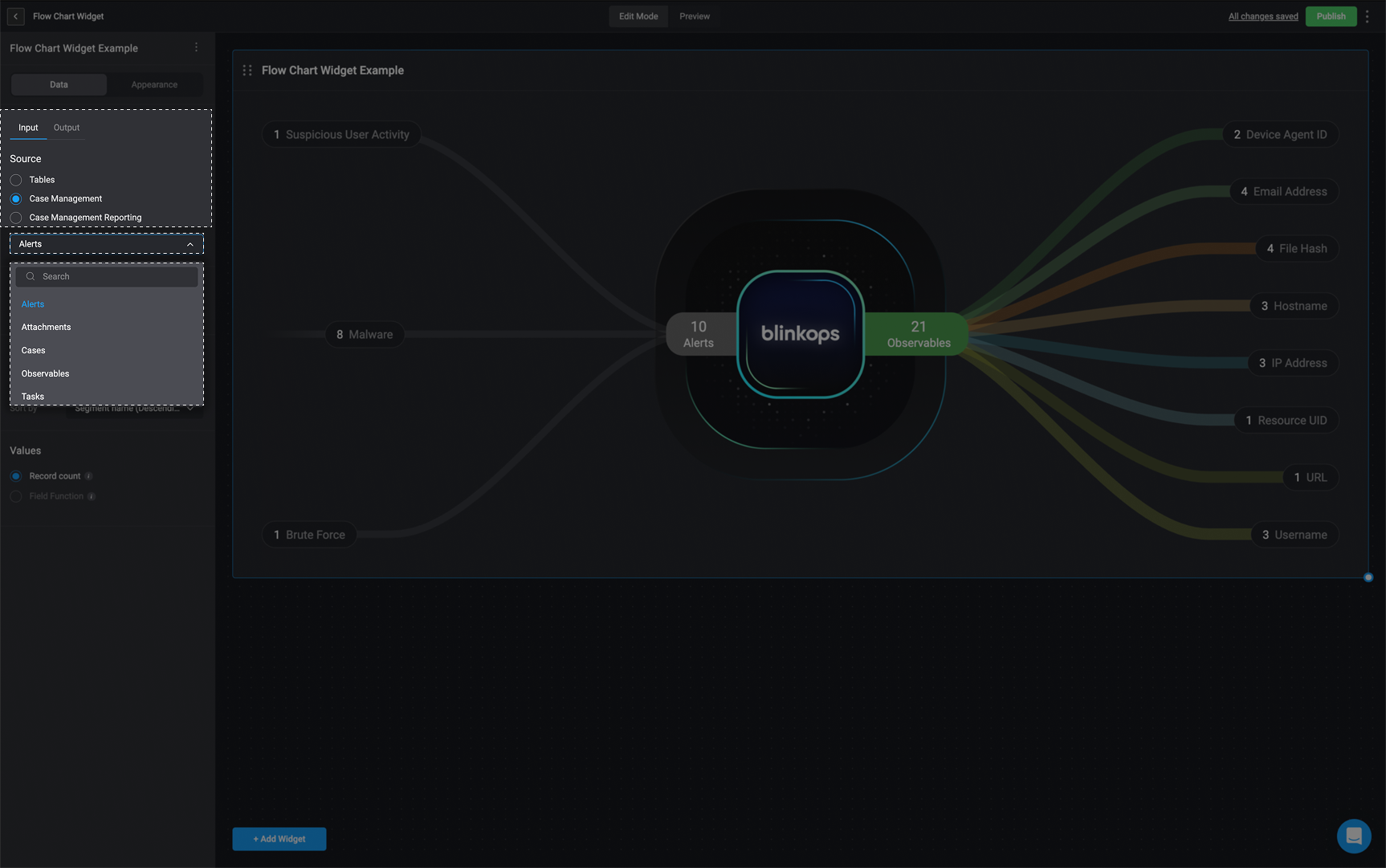Select the Case Management radio button
Image resolution: width=1386 pixels, height=868 pixels.
coord(16,198)
